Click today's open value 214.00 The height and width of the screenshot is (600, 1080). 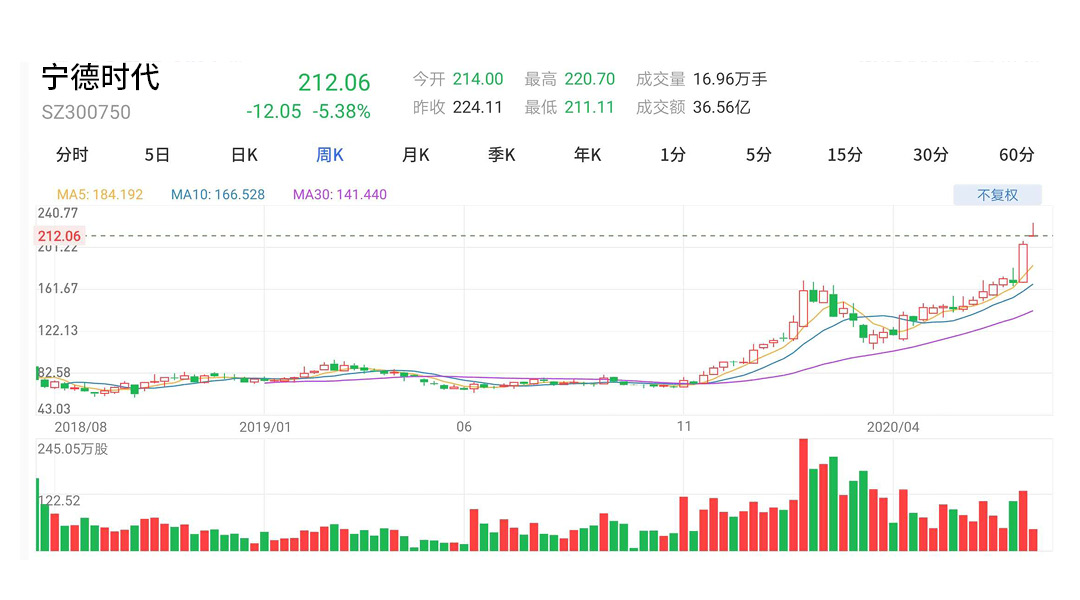click(x=478, y=79)
